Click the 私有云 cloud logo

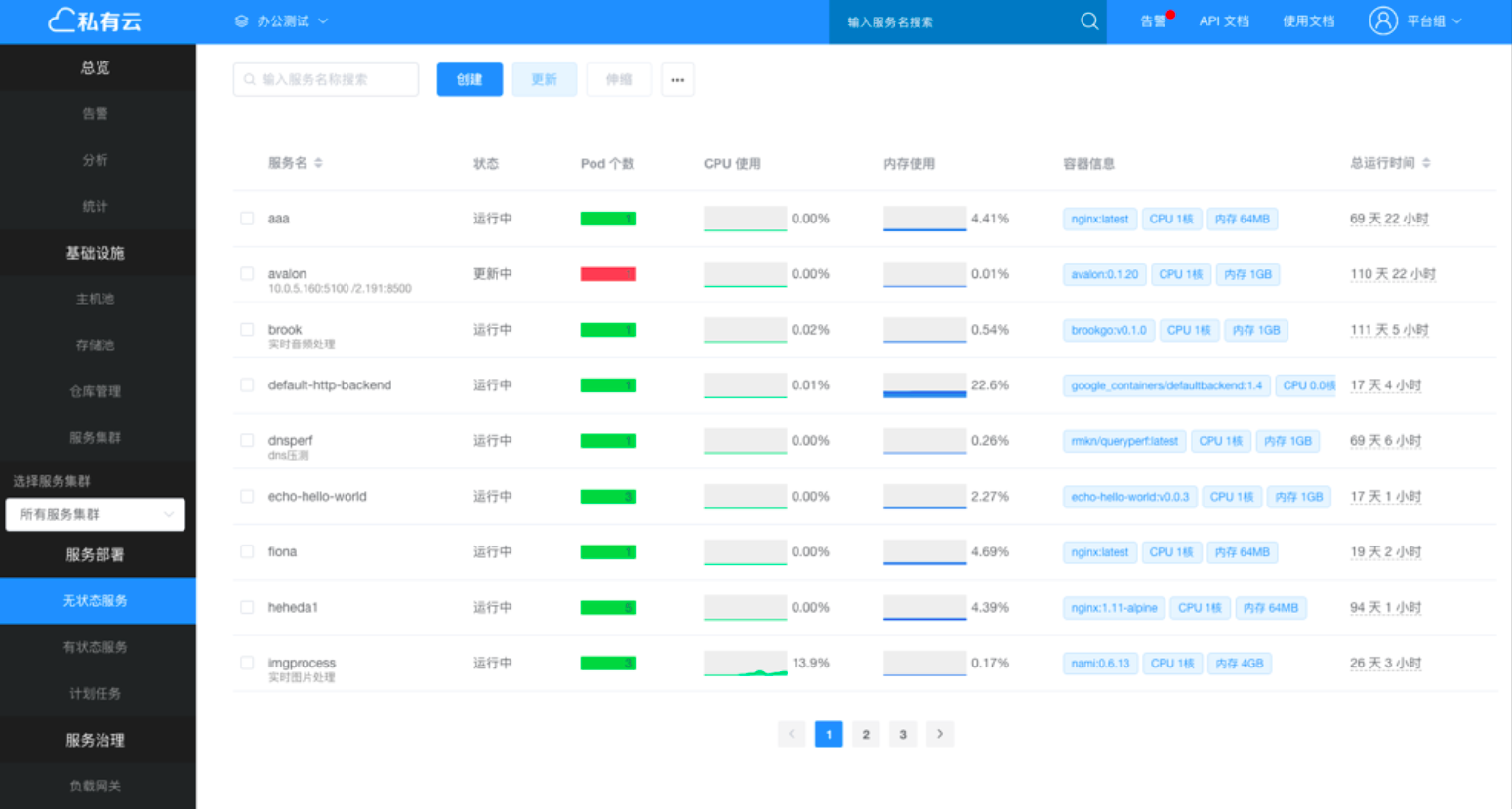[95, 20]
